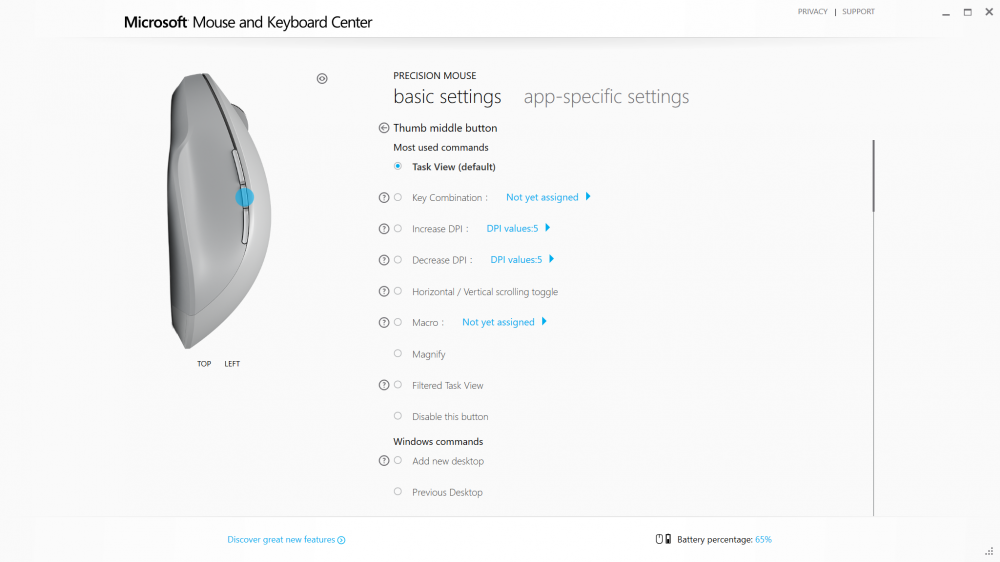Open help icon next to Decrease DPI
Viewport: 1000px width, 562px height.
click(383, 260)
